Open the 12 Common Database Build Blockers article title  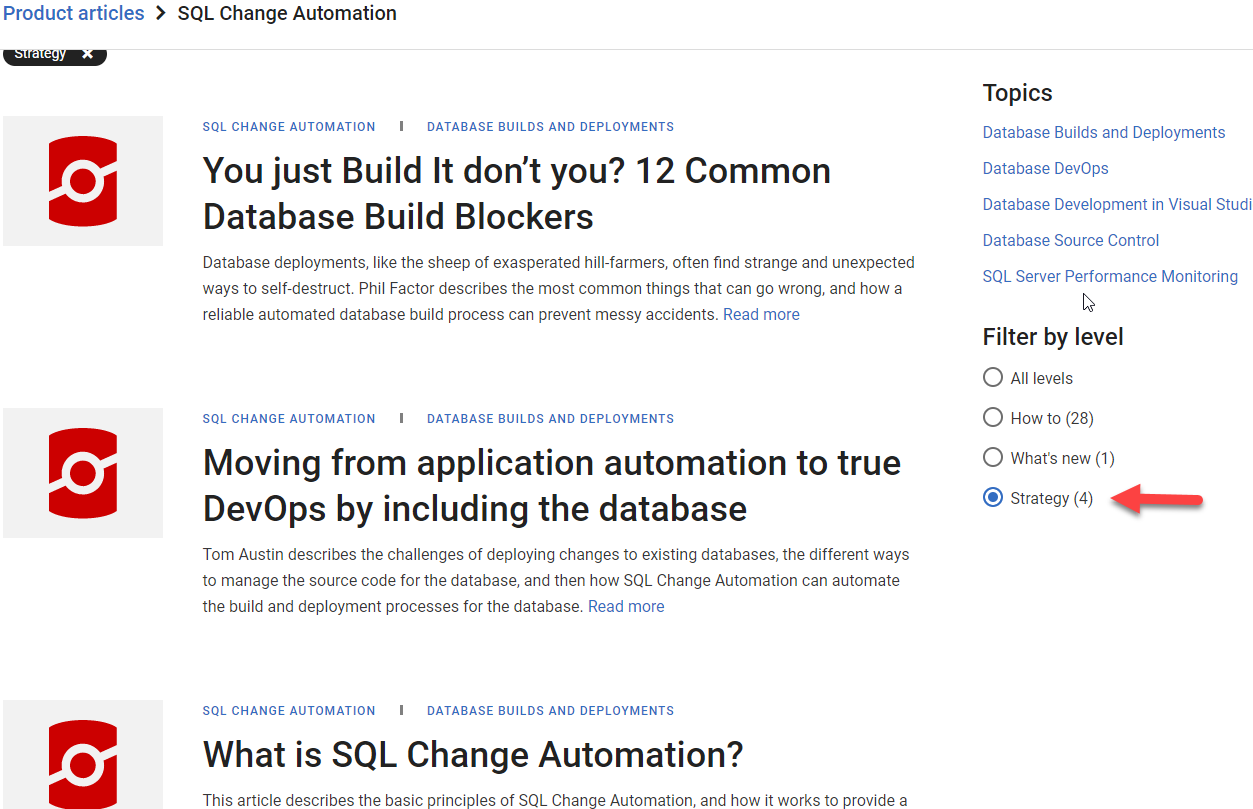516,194
